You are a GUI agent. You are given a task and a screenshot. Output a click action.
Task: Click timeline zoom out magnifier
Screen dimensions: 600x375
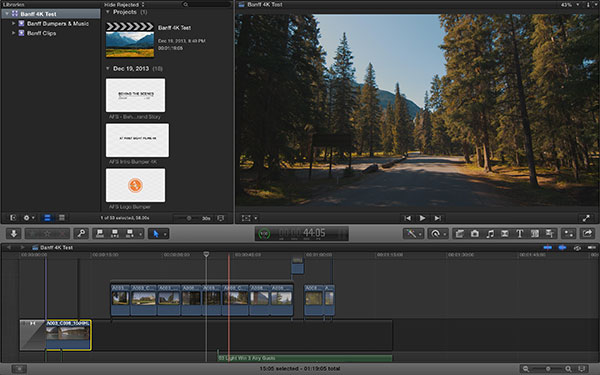(x=526, y=369)
